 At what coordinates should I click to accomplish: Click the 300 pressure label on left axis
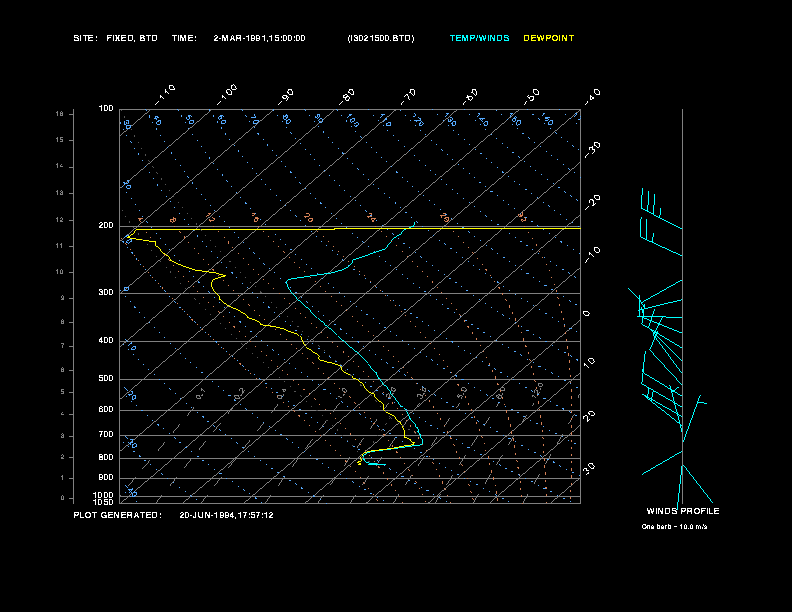click(x=106, y=293)
